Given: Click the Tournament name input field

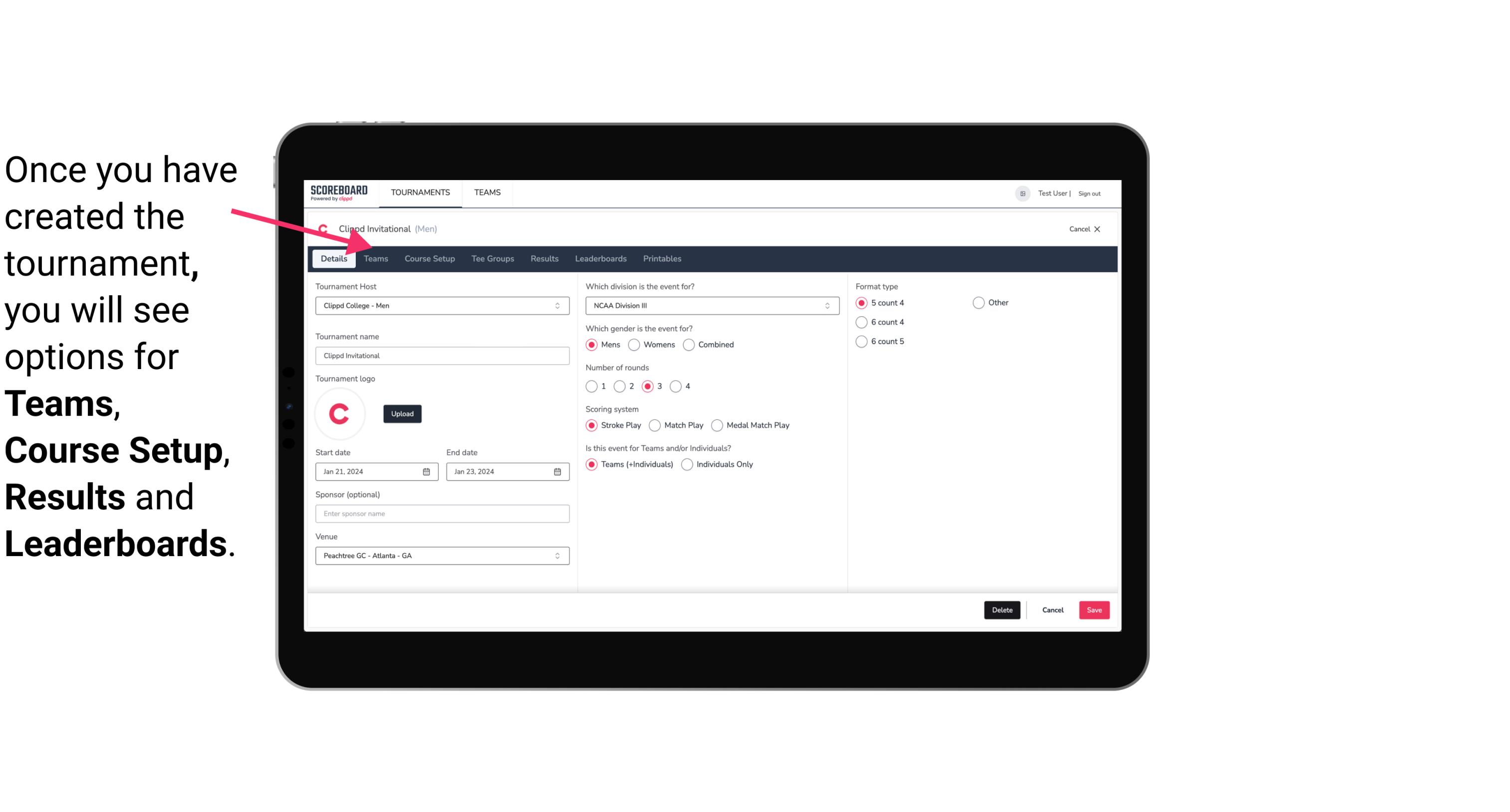Looking at the screenshot, I should [x=442, y=355].
